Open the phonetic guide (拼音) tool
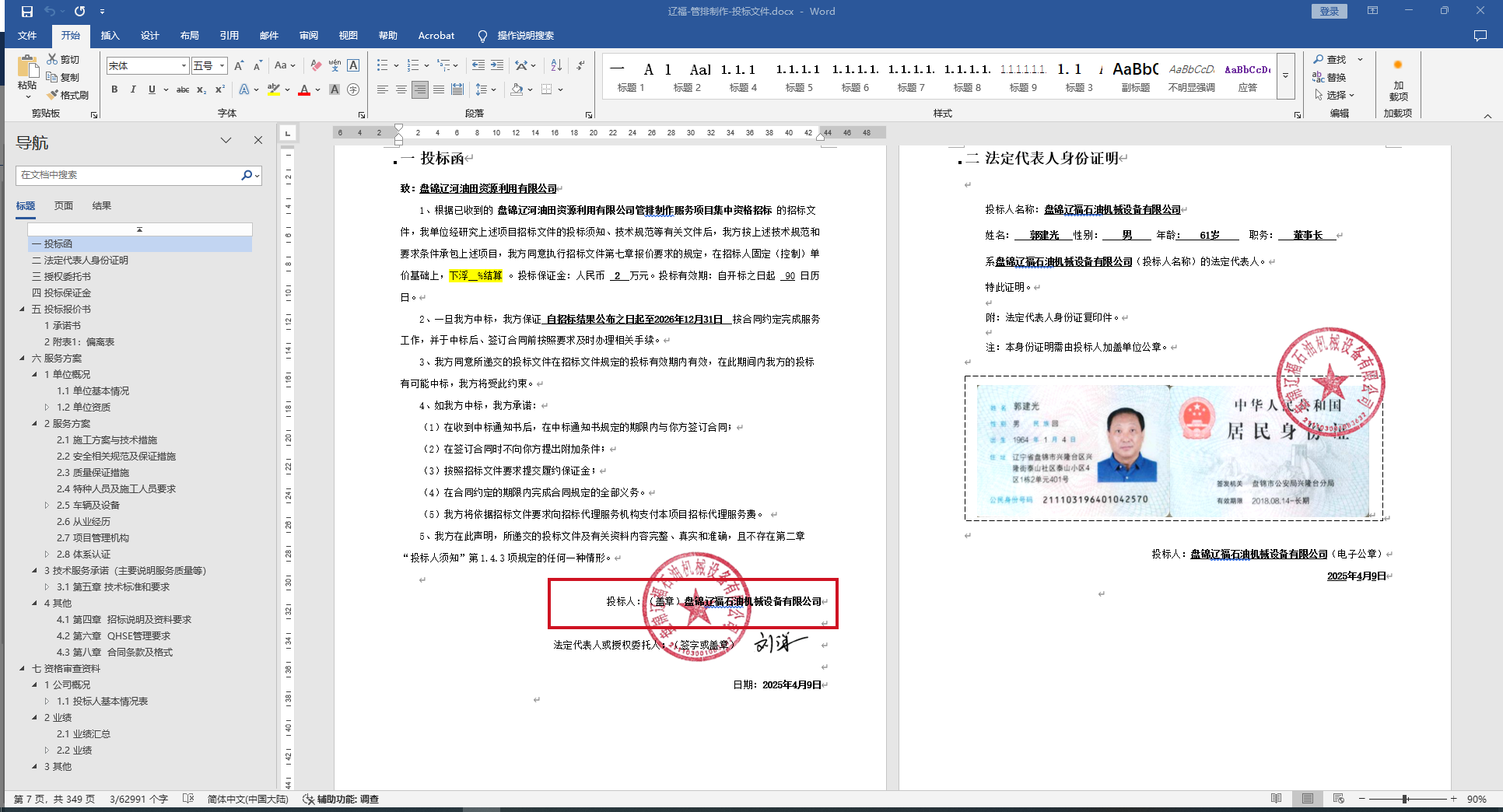 [x=335, y=66]
